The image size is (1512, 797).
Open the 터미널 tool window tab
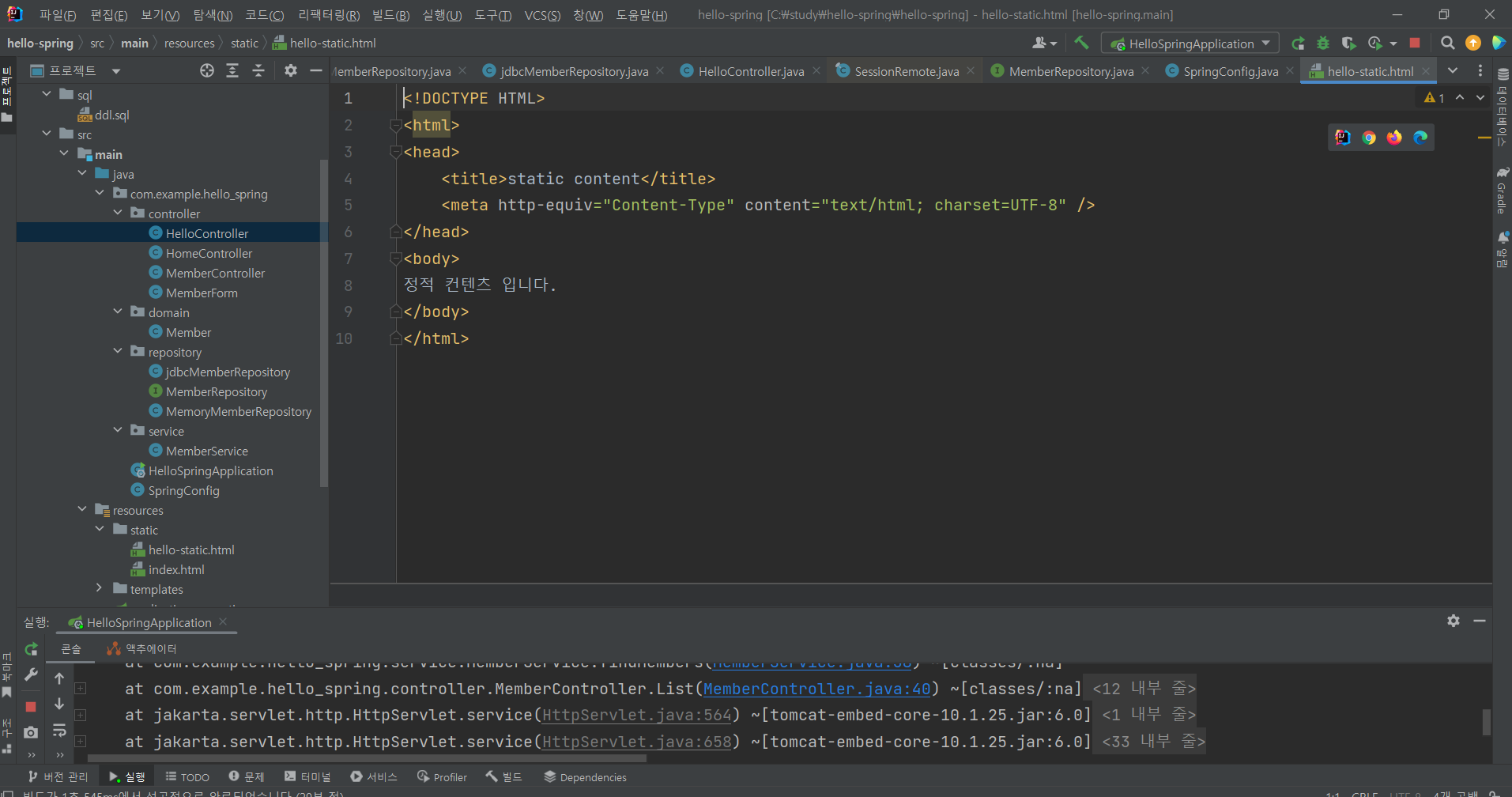tap(307, 777)
